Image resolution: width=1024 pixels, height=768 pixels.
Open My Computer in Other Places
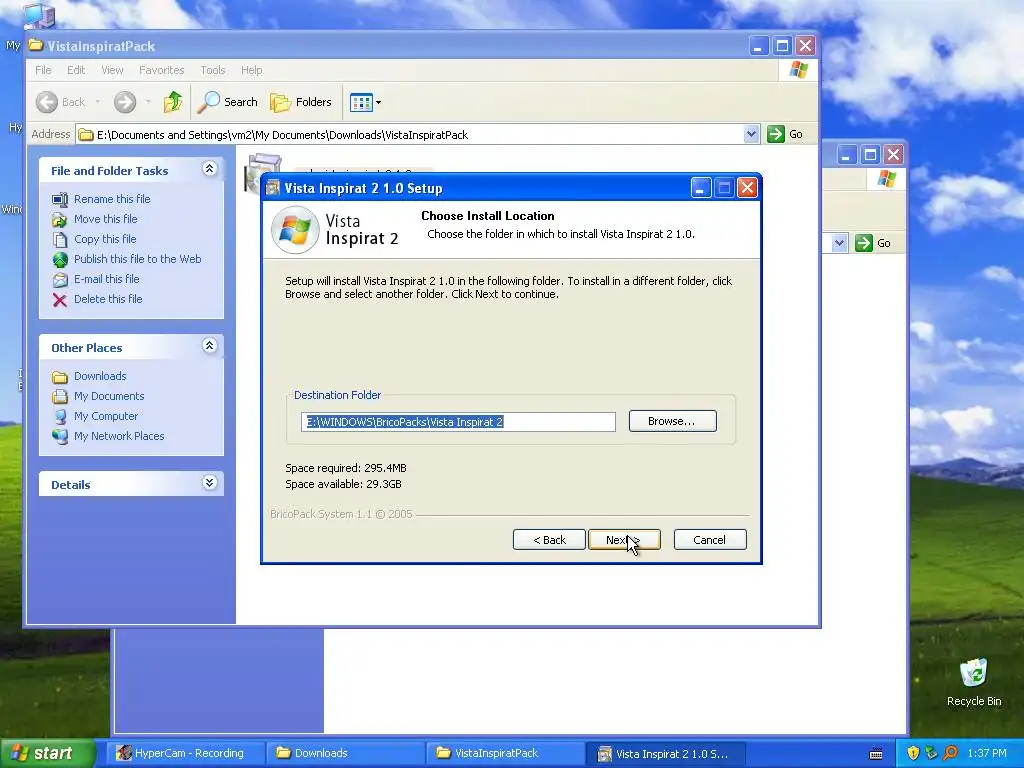(x=106, y=416)
